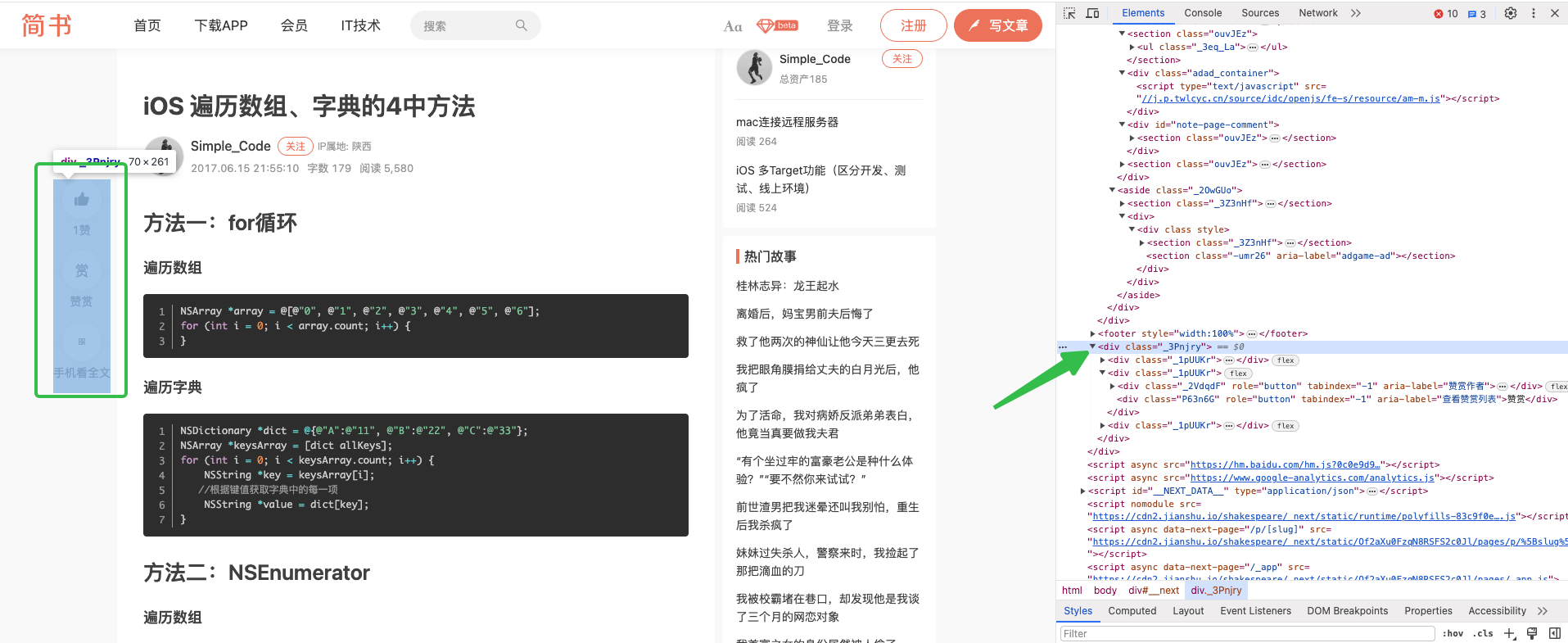This screenshot has height=643, width=1568.
Task: Open hot story 桂林志异：龙王起水
Action: point(788,286)
